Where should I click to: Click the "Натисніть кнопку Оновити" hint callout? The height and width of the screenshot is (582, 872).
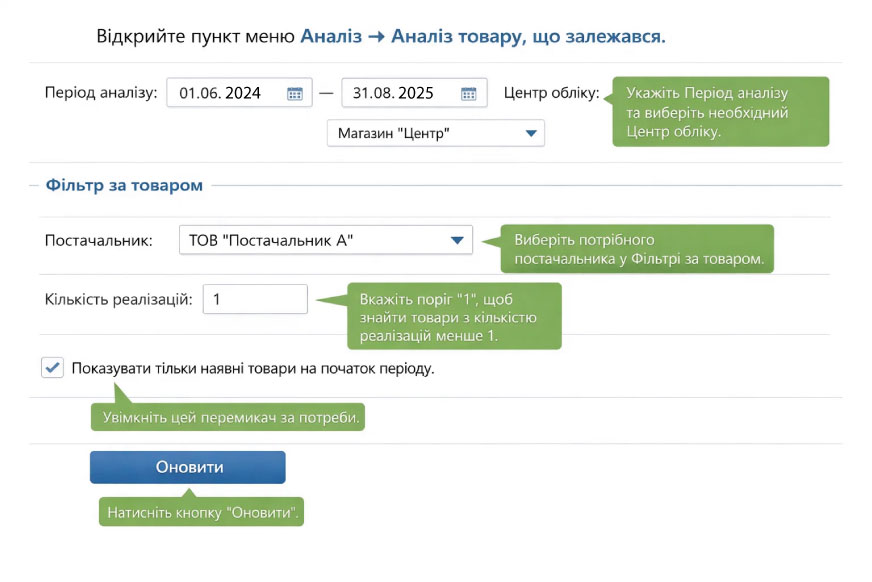pyautogui.click(x=203, y=514)
